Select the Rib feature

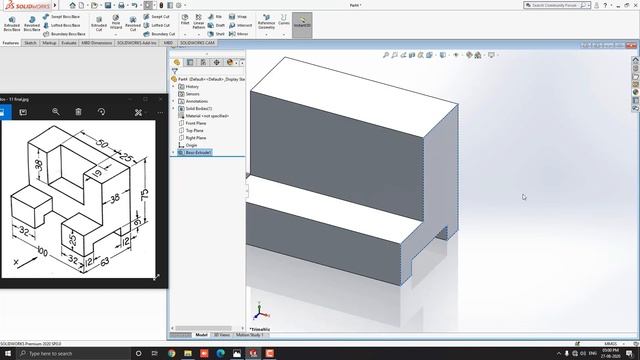click(x=215, y=17)
